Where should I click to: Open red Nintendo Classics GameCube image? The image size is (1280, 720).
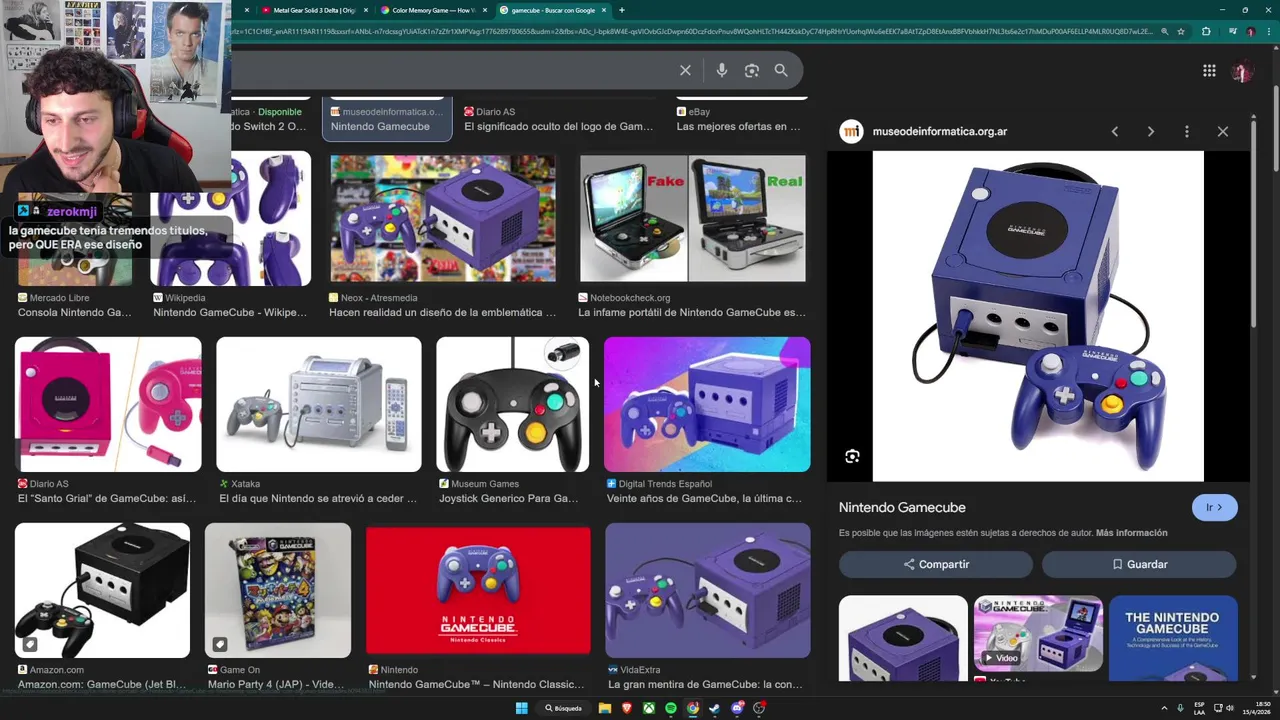tap(478, 590)
